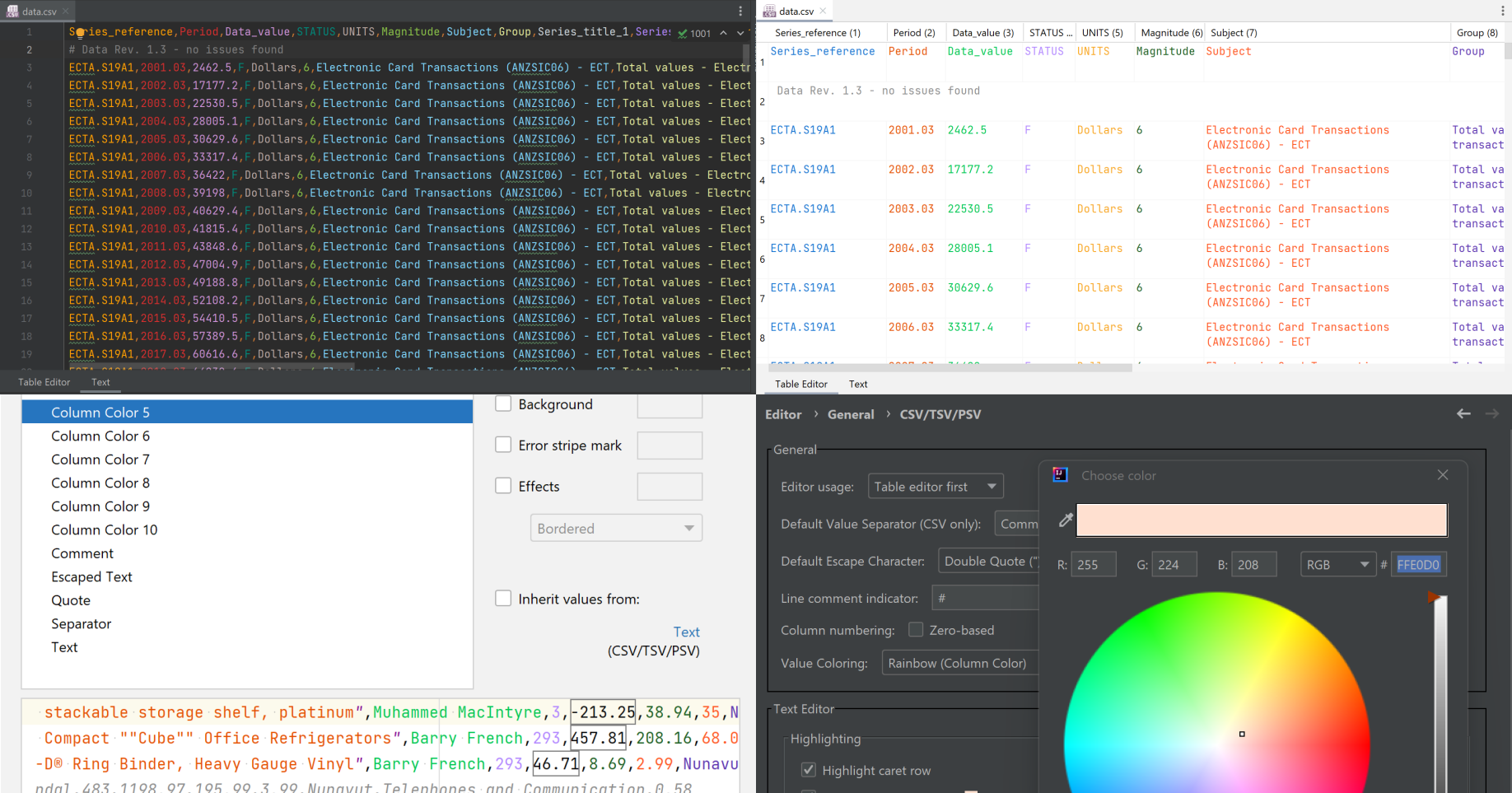Close the Choose color dialog
This screenshot has height=793, width=1512.
[1443, 475]
